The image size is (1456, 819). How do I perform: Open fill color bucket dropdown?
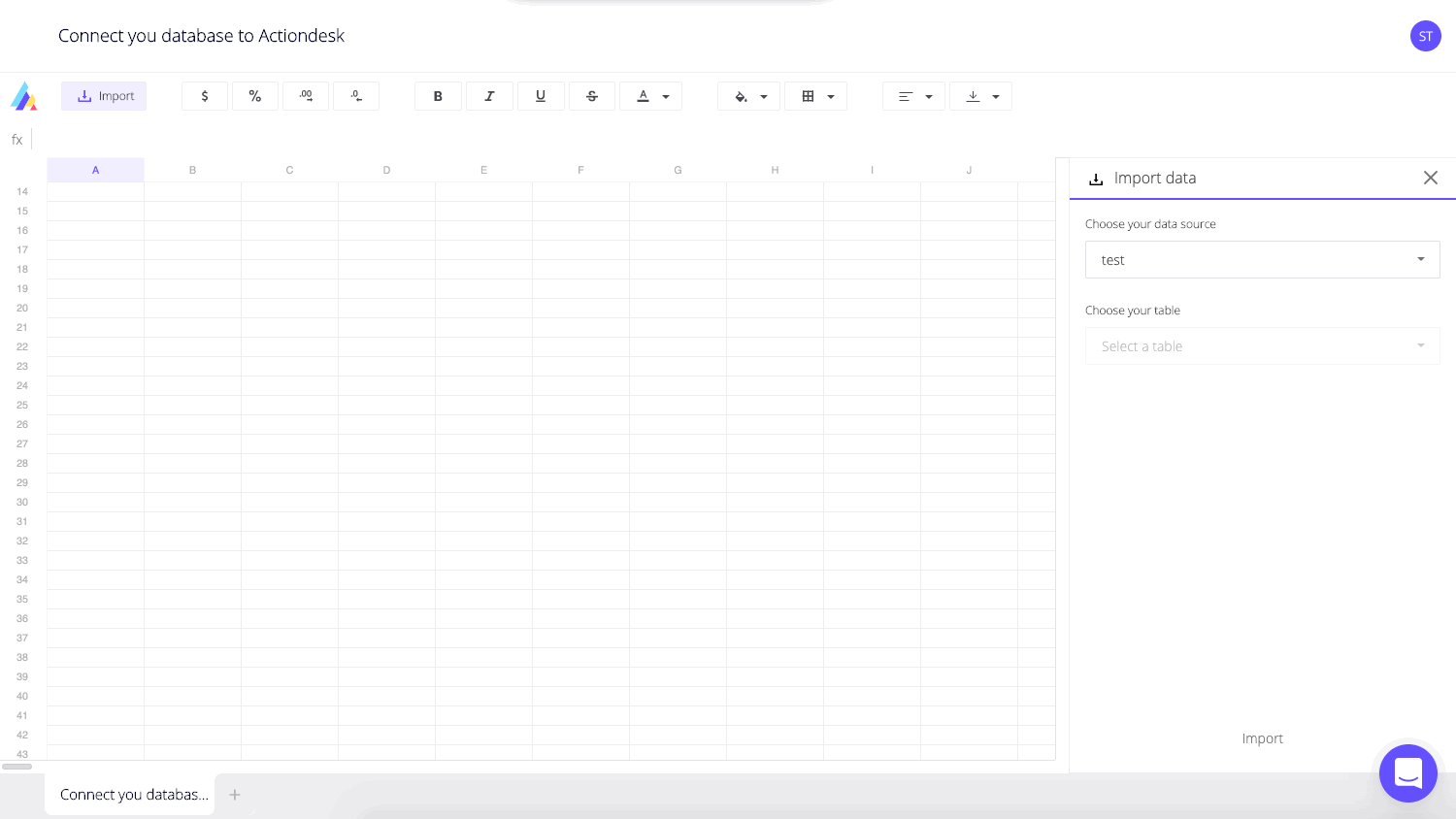point(748,96)
